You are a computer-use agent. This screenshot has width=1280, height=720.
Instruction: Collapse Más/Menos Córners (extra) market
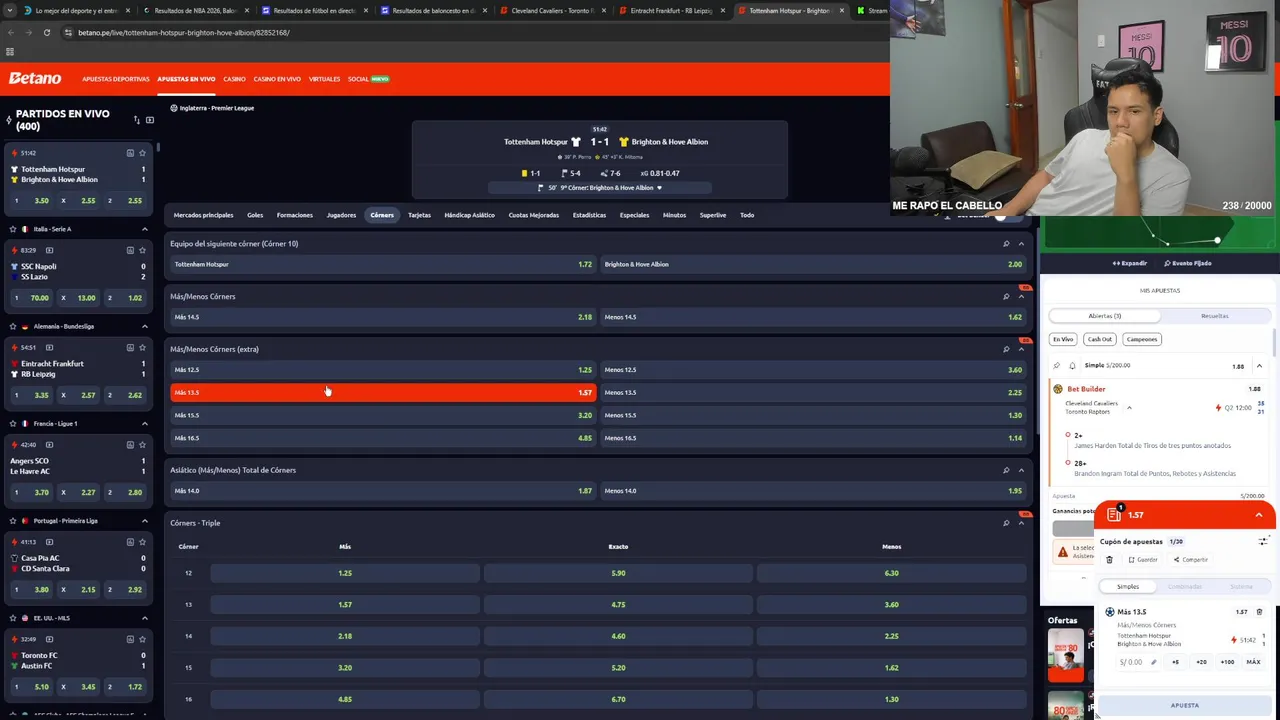click(1021, 349)
